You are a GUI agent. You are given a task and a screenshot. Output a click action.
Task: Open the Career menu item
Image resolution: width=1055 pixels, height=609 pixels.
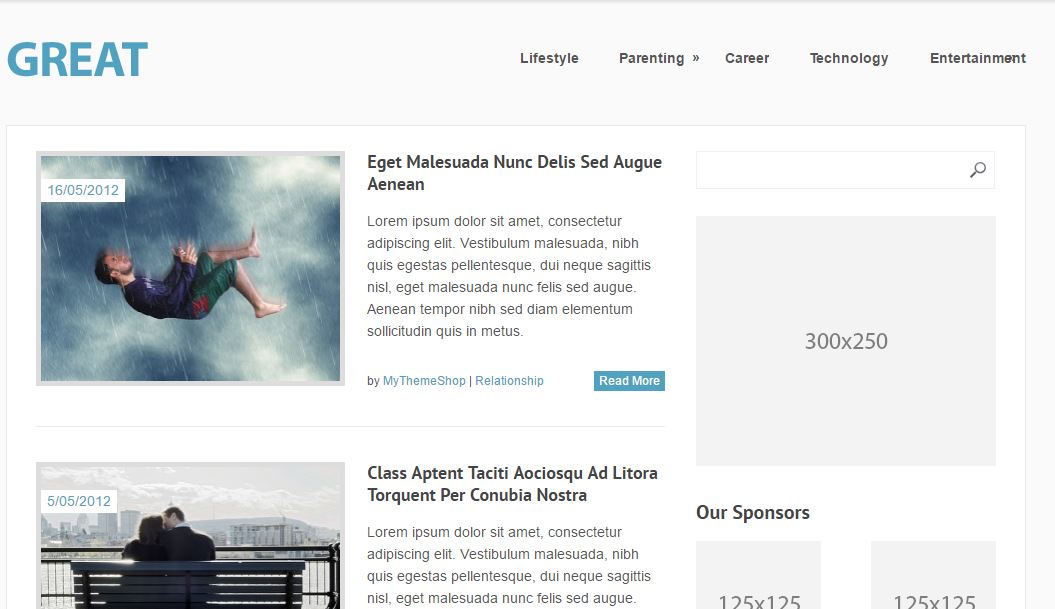tap(747, 59)
